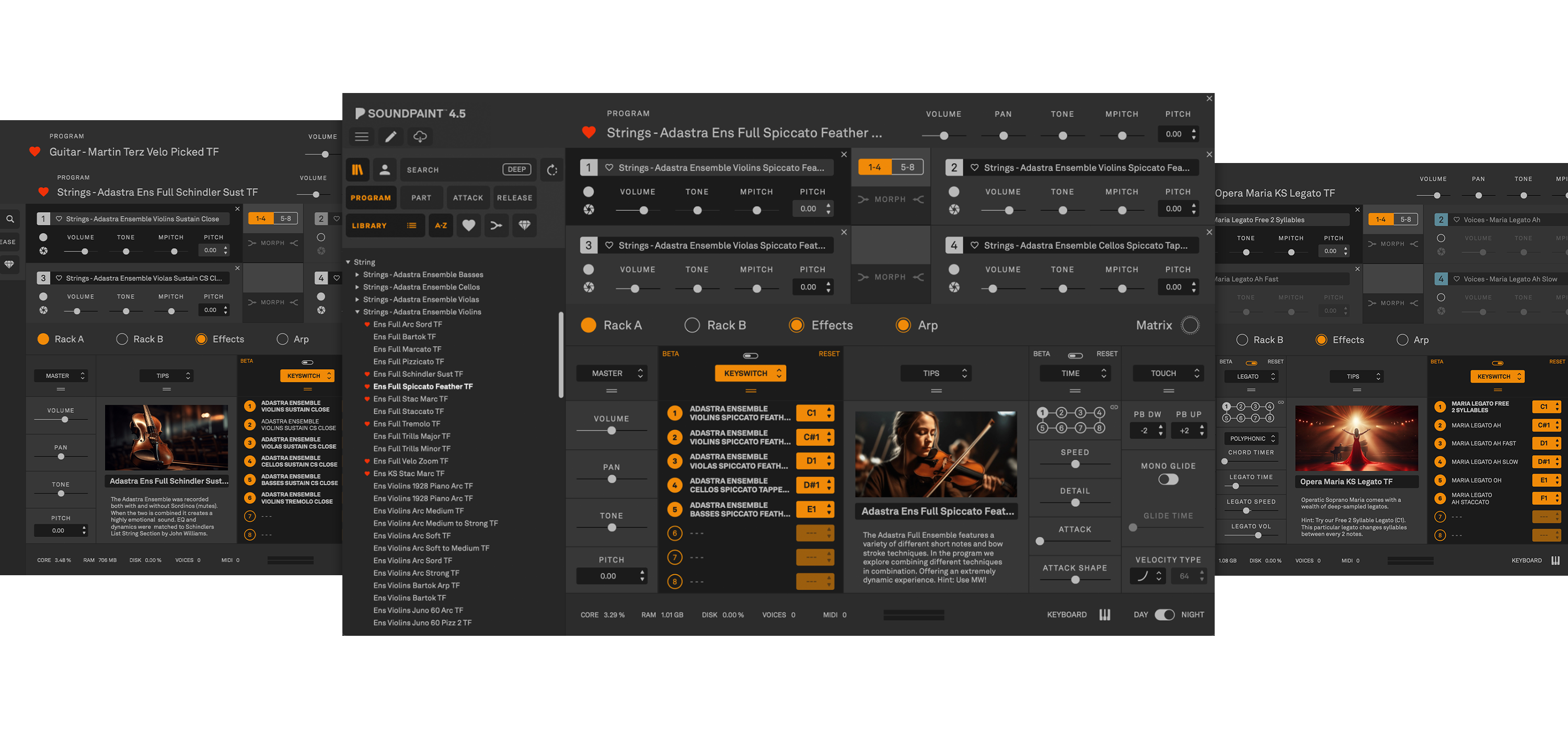This screenshot has height=733, width=1568.
Task: Click the pencil edit icon
Action: [391, 137]
